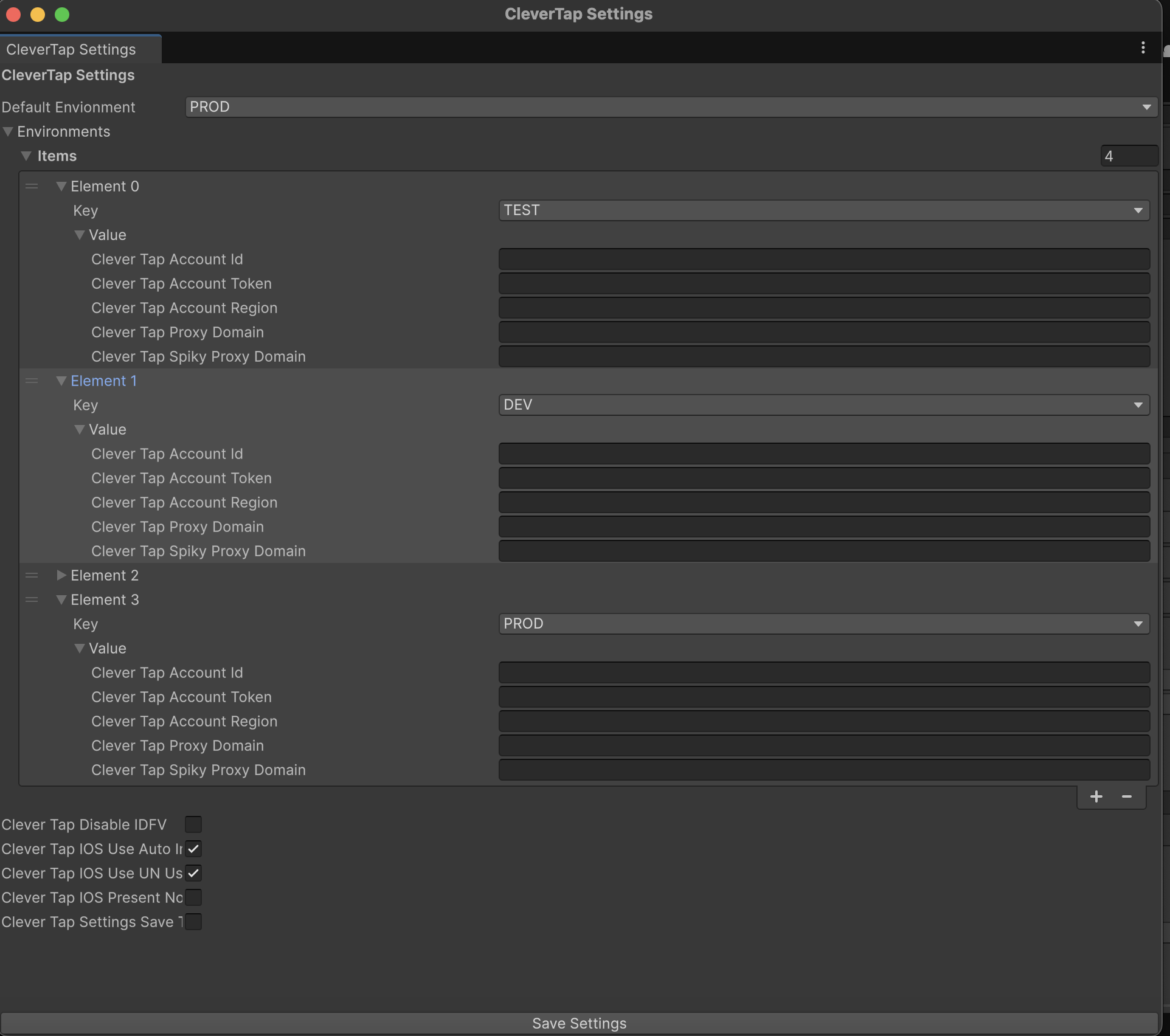The width and height of the screenshot is (1170, 1036).
Task: Open the Element 0 Key dropdown showing TEST
Action: pyautogui.click(x=823, y=210)
